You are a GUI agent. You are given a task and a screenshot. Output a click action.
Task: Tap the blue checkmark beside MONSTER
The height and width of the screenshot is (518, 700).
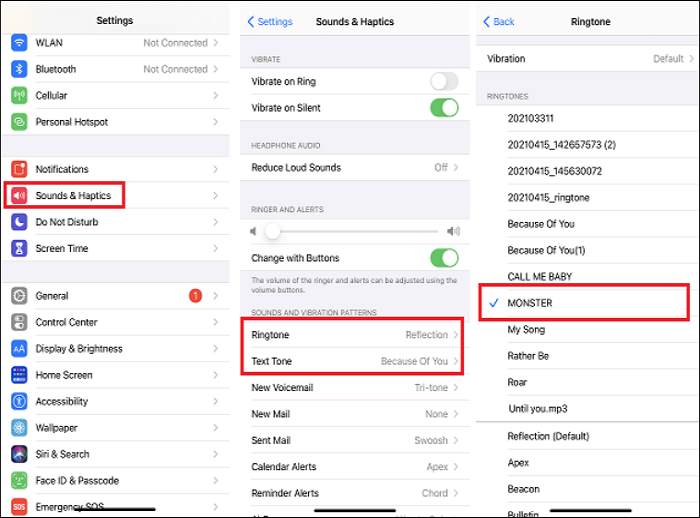click(x=494, y=303)
